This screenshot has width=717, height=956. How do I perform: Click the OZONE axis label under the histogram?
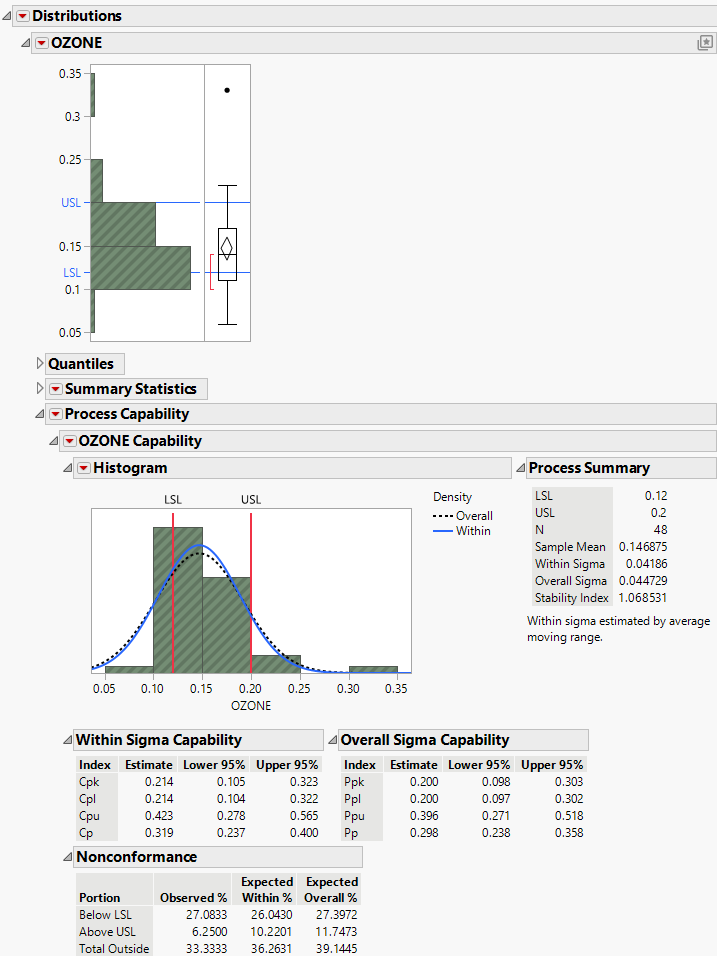[251, 705]
